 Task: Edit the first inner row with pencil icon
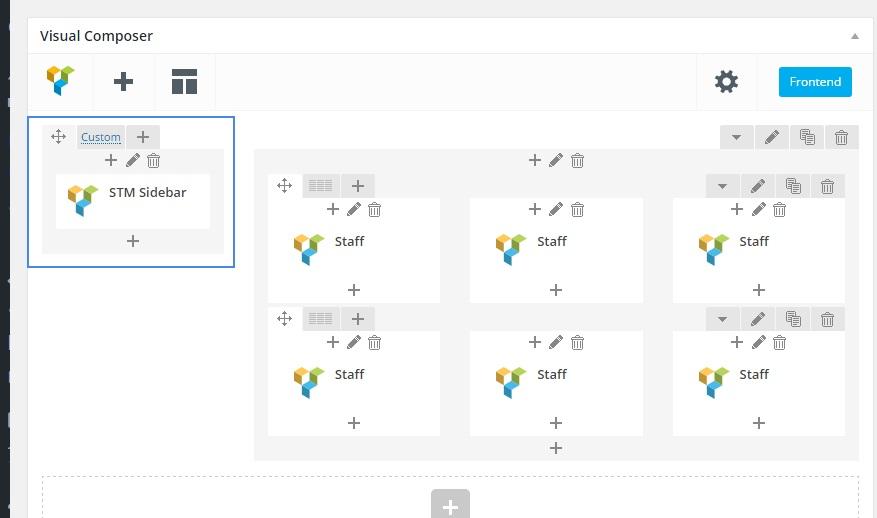758,185
